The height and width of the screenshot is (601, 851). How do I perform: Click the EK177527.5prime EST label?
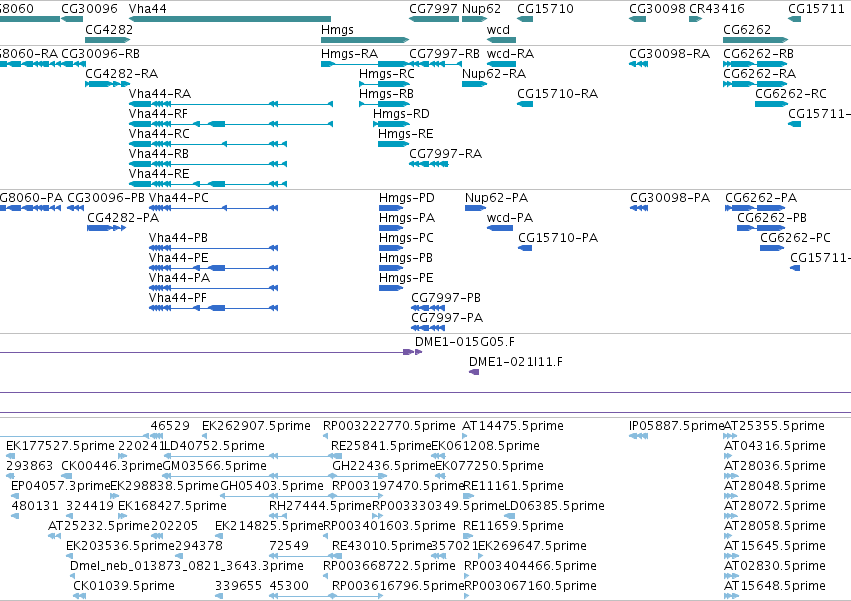(60, 446)
